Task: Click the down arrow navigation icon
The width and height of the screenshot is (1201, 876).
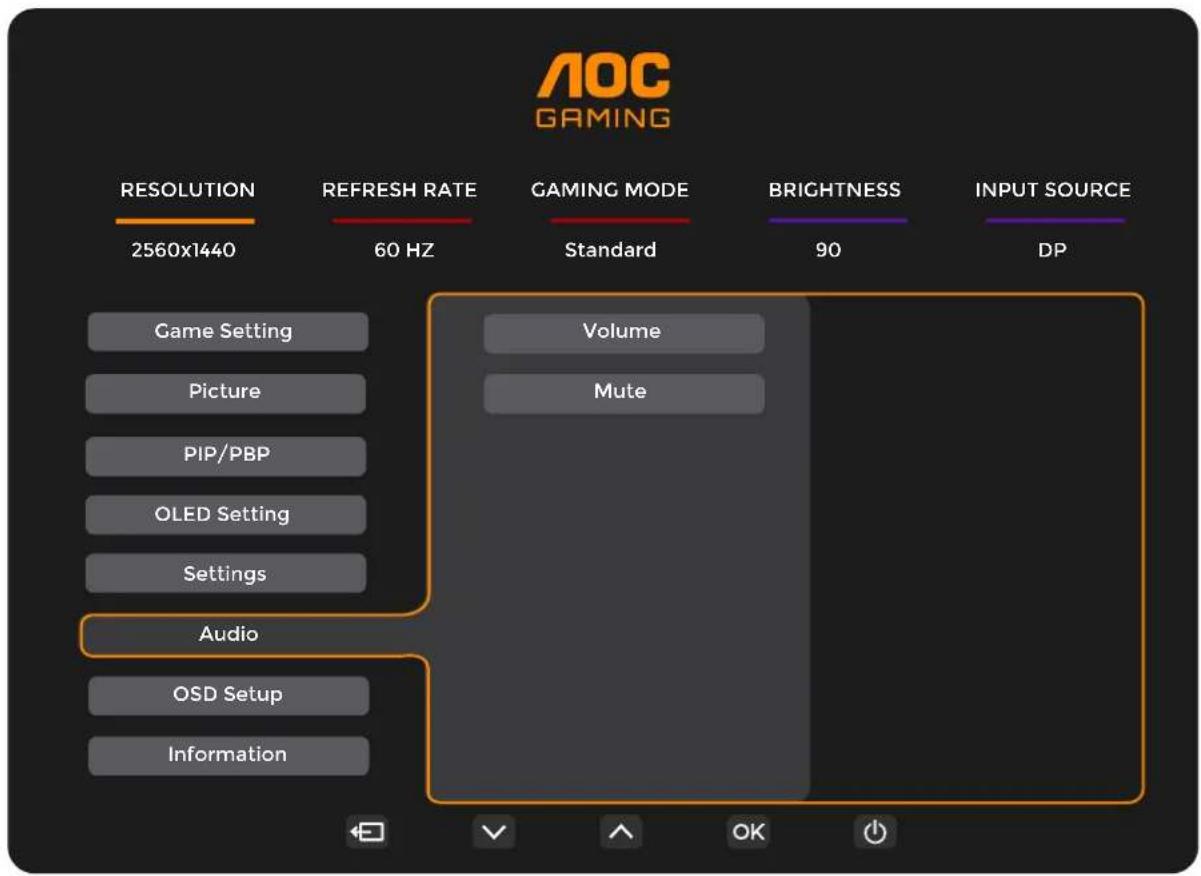Action: [494, 832]
